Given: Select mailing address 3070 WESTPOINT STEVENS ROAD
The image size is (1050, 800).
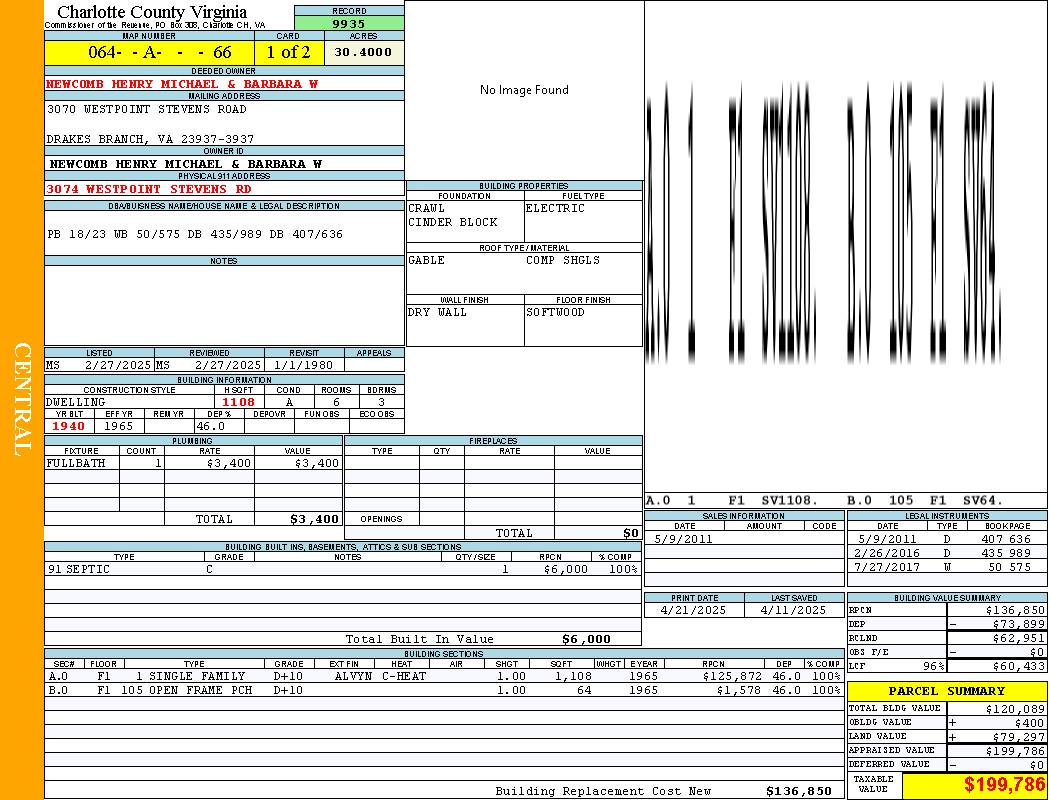Looking at the screenshot, I should tap(147, 108).
